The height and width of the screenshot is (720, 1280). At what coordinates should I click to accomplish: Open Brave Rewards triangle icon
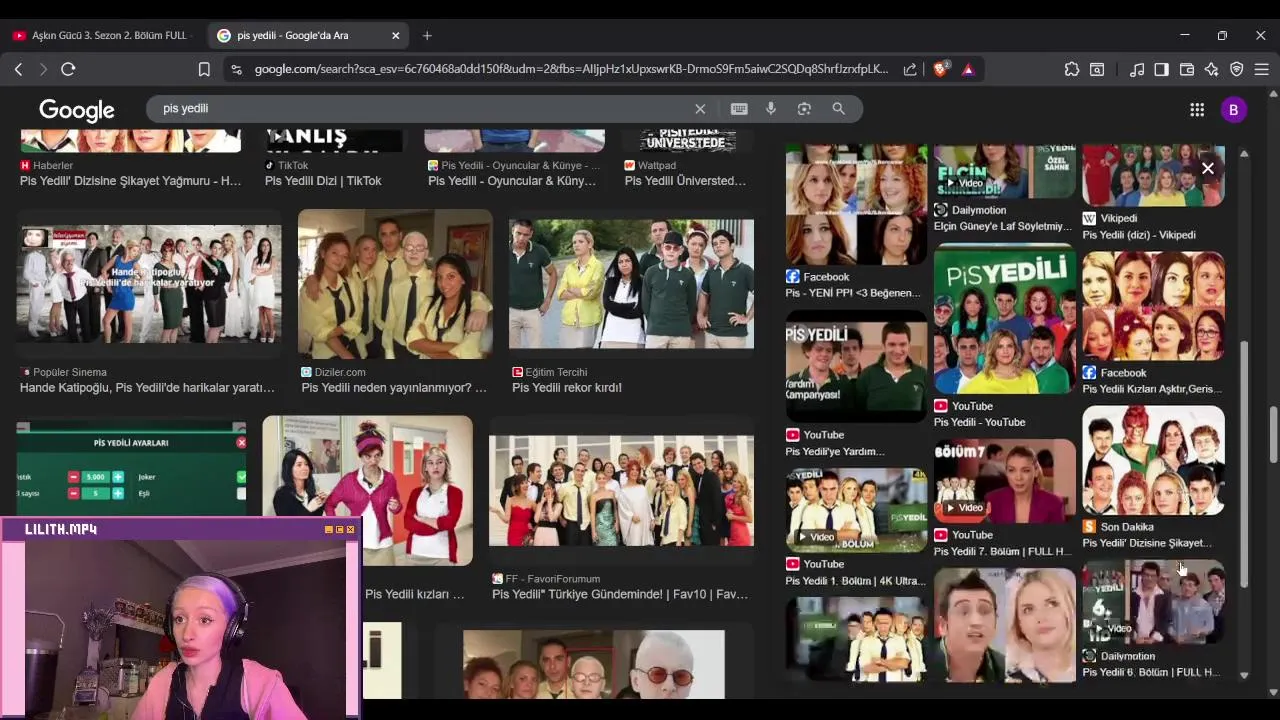tap(968, 69)
